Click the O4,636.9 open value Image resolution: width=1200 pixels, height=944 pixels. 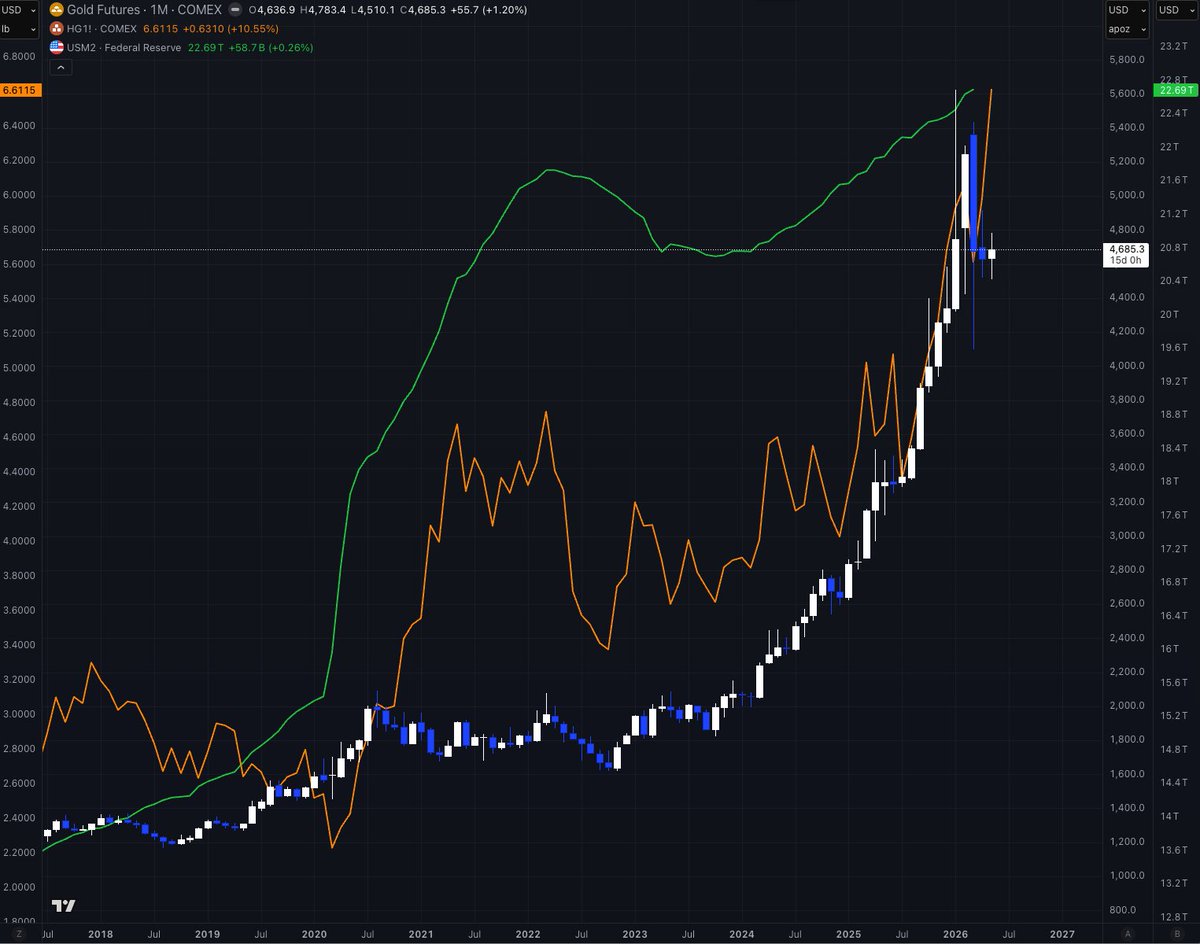[273, 10]
